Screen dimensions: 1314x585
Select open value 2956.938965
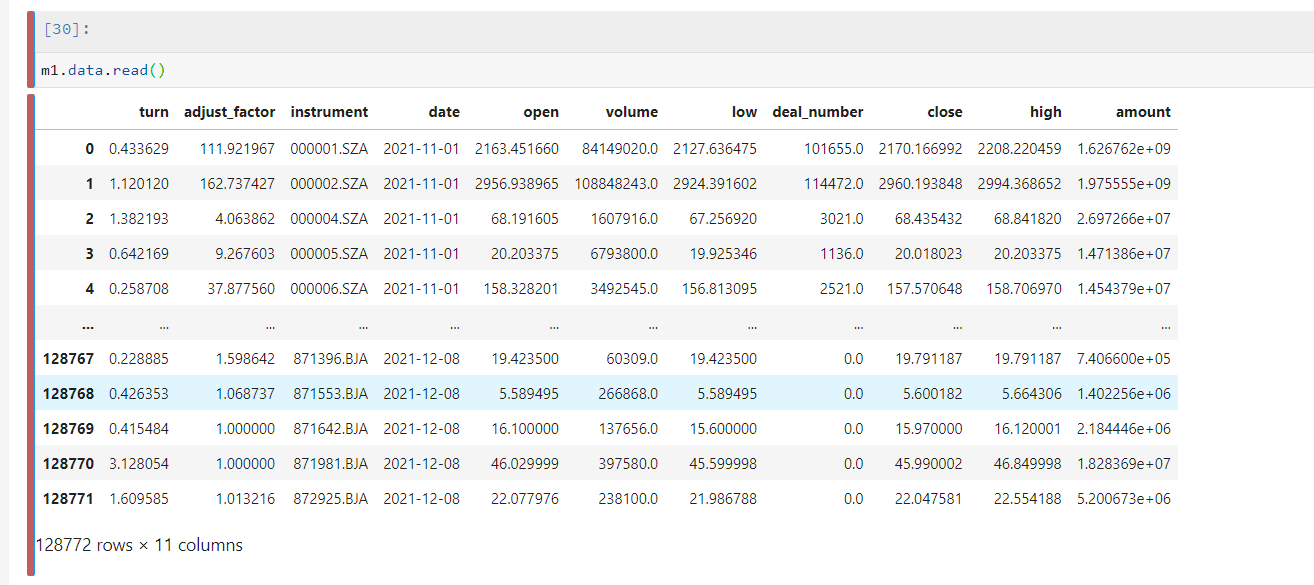tap(517, 184)
